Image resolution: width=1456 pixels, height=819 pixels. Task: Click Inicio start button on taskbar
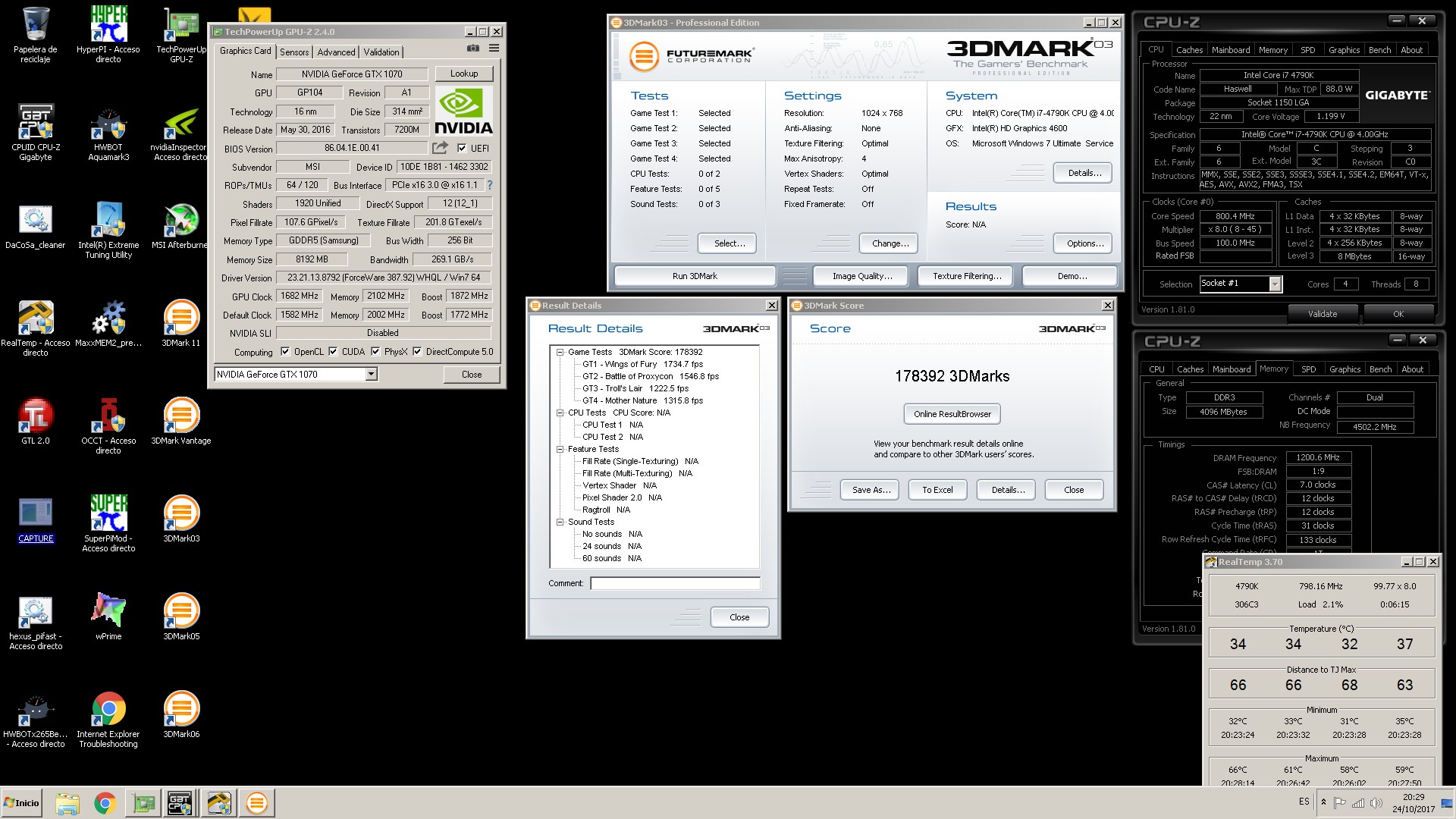pyautogui.click(x=22, y=802)
